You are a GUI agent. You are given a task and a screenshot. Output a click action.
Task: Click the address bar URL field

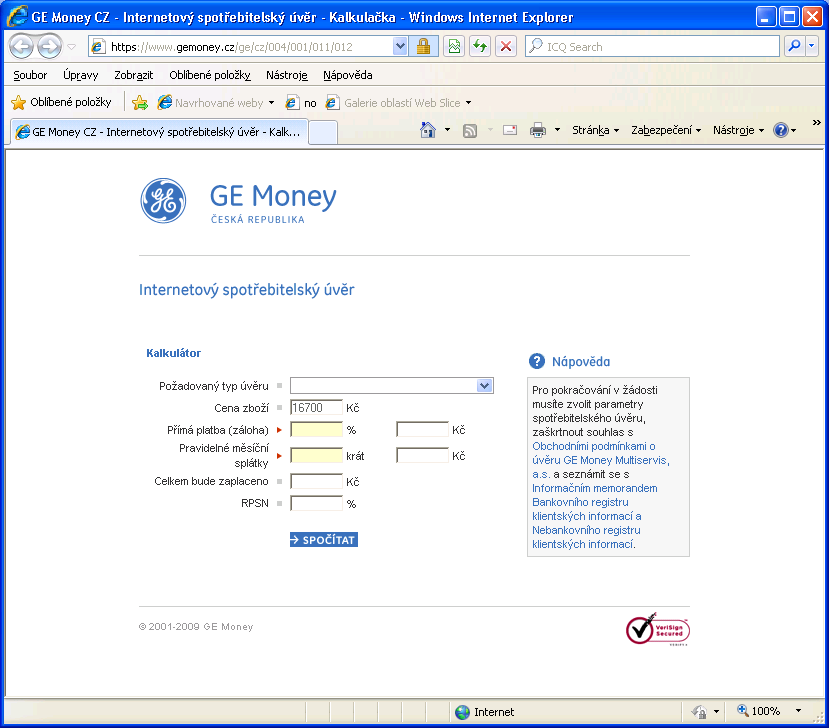(242, 47)
